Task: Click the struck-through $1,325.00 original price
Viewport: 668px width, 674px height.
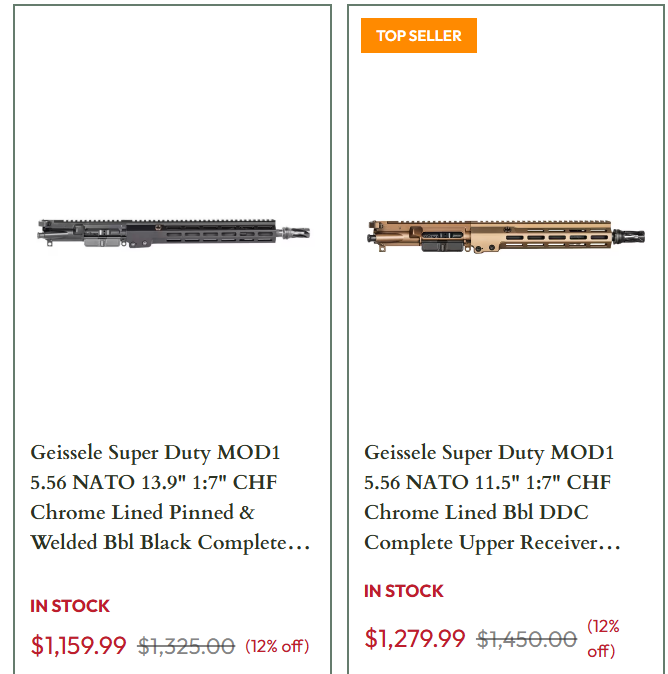Action: click(x=186, y=646)
